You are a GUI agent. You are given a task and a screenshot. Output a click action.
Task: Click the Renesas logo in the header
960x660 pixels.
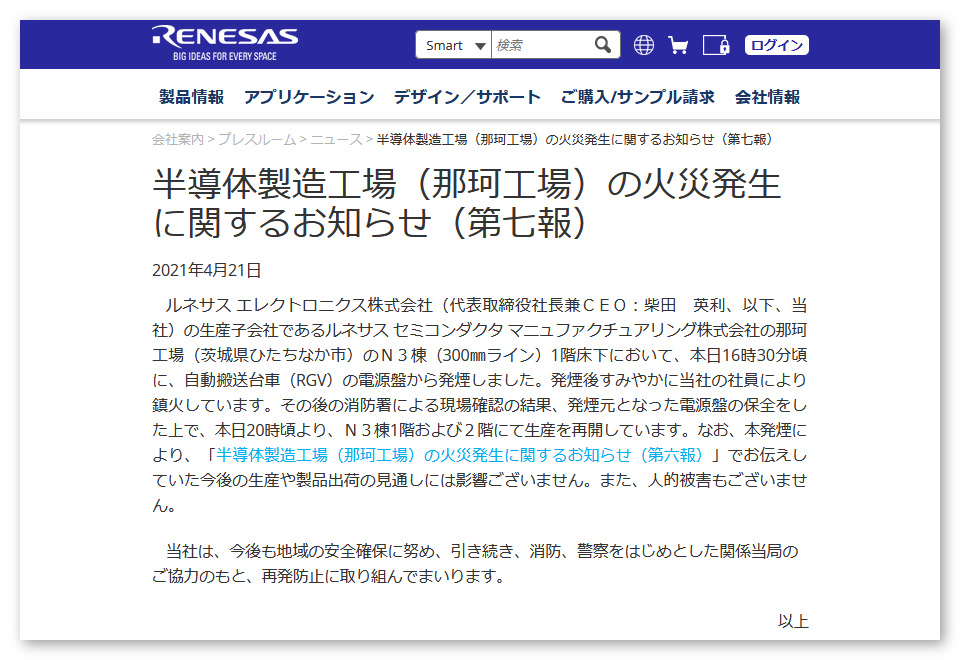click(x=225, y=43)
